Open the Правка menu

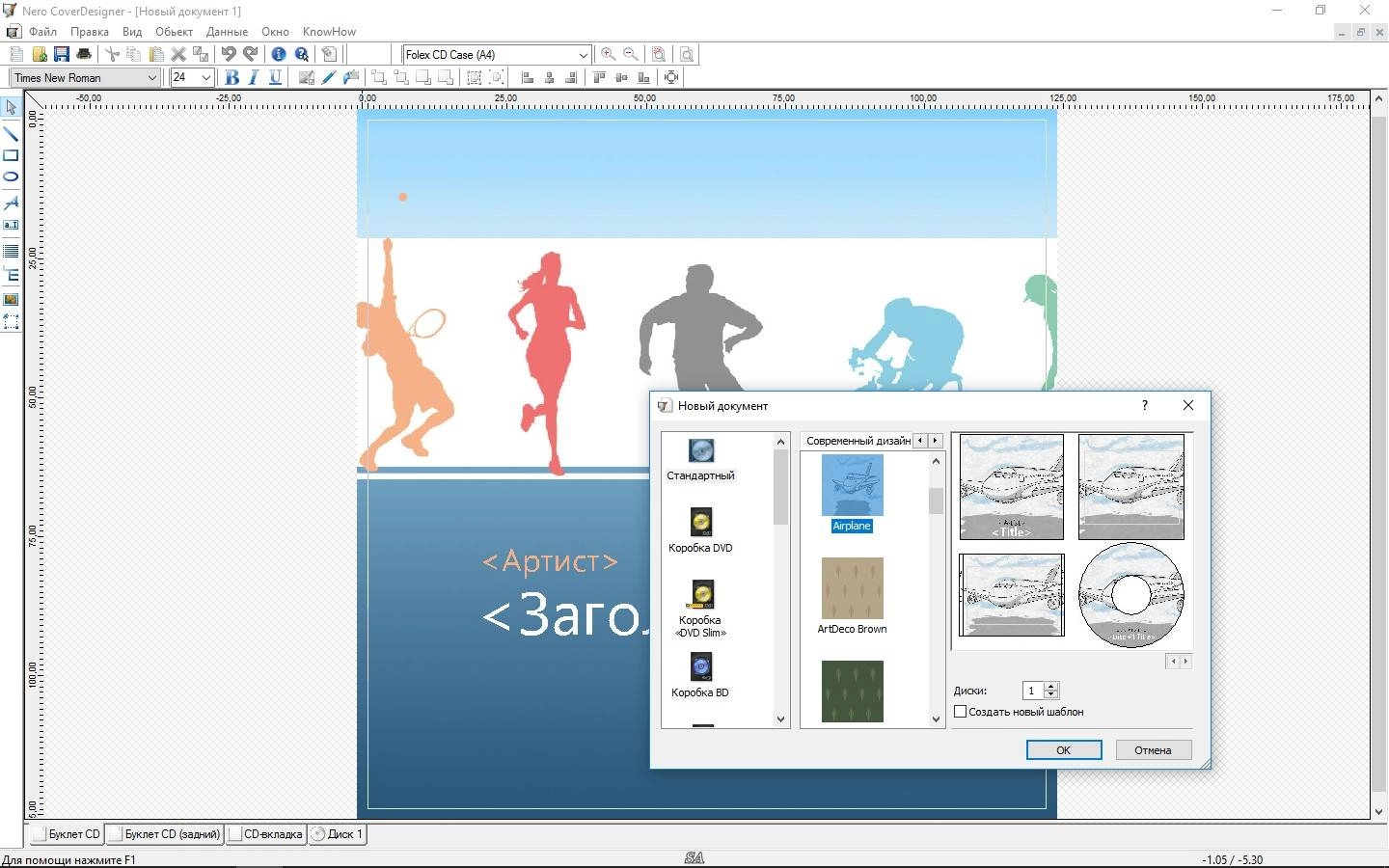point(89,32)
